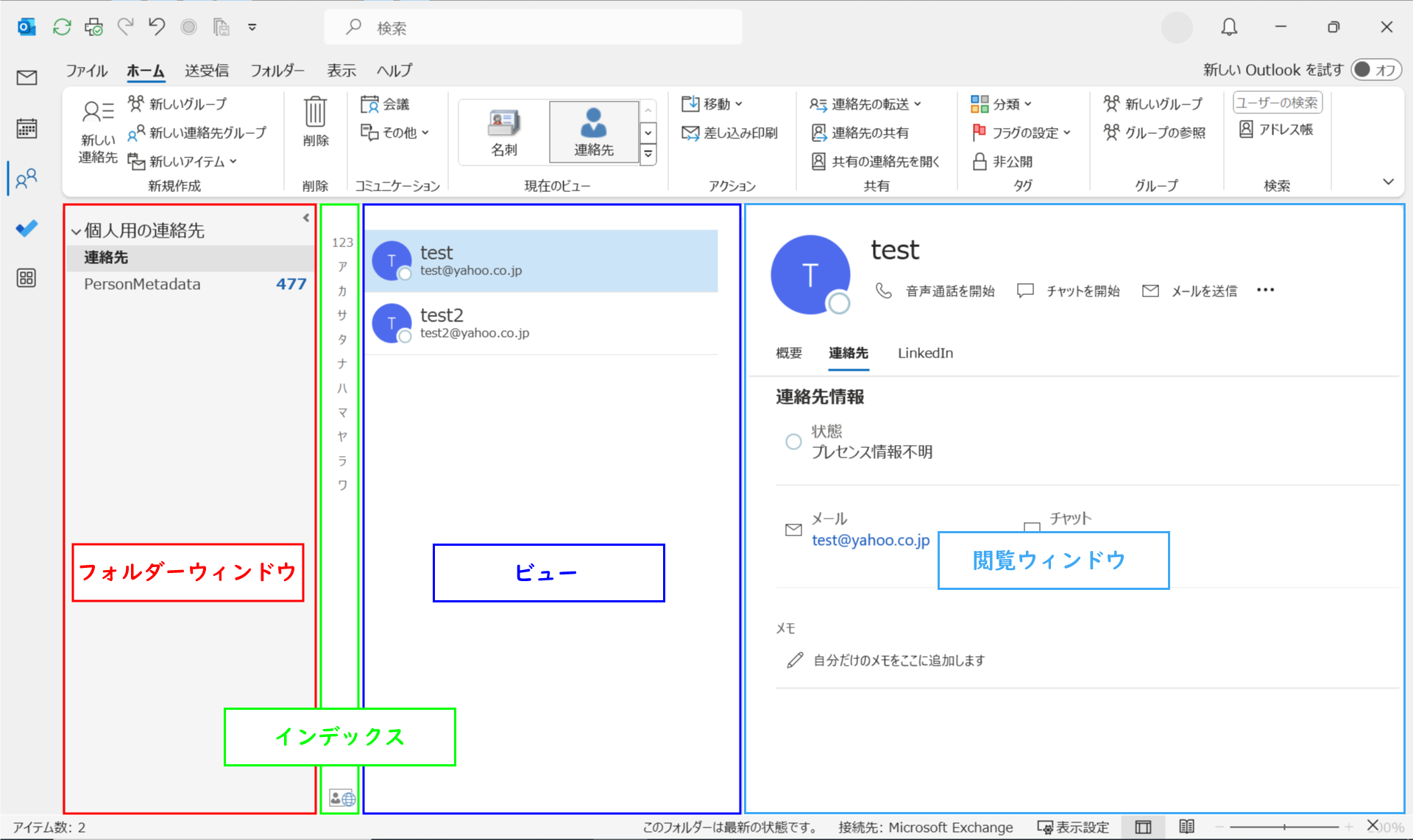Image resolution: width=1413 pixels, height=840 pixels.
Task: Collapse 個人用の連絡先 folder group
Action: click(76, 231)
